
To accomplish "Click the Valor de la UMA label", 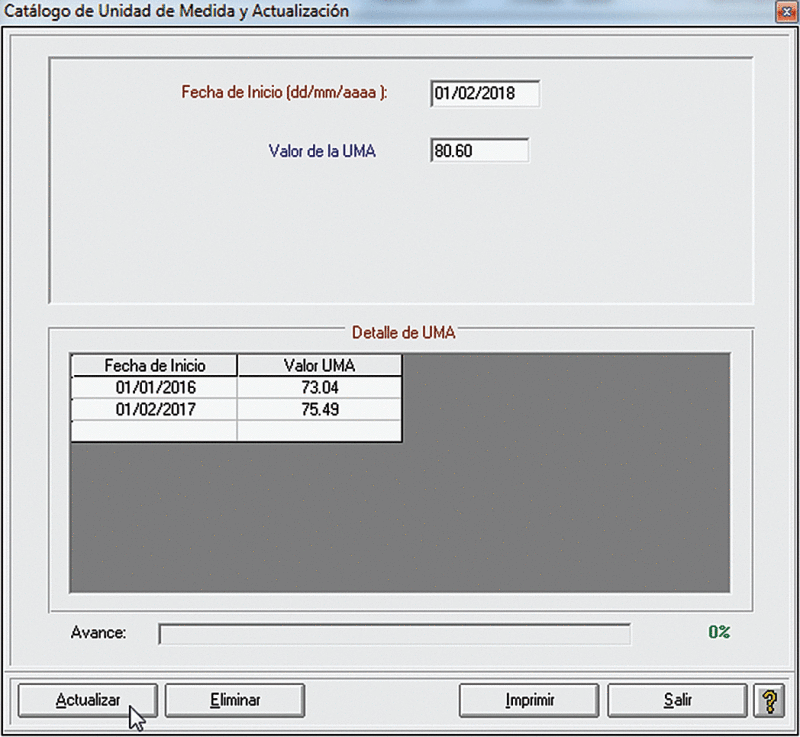I will point(322,151).
